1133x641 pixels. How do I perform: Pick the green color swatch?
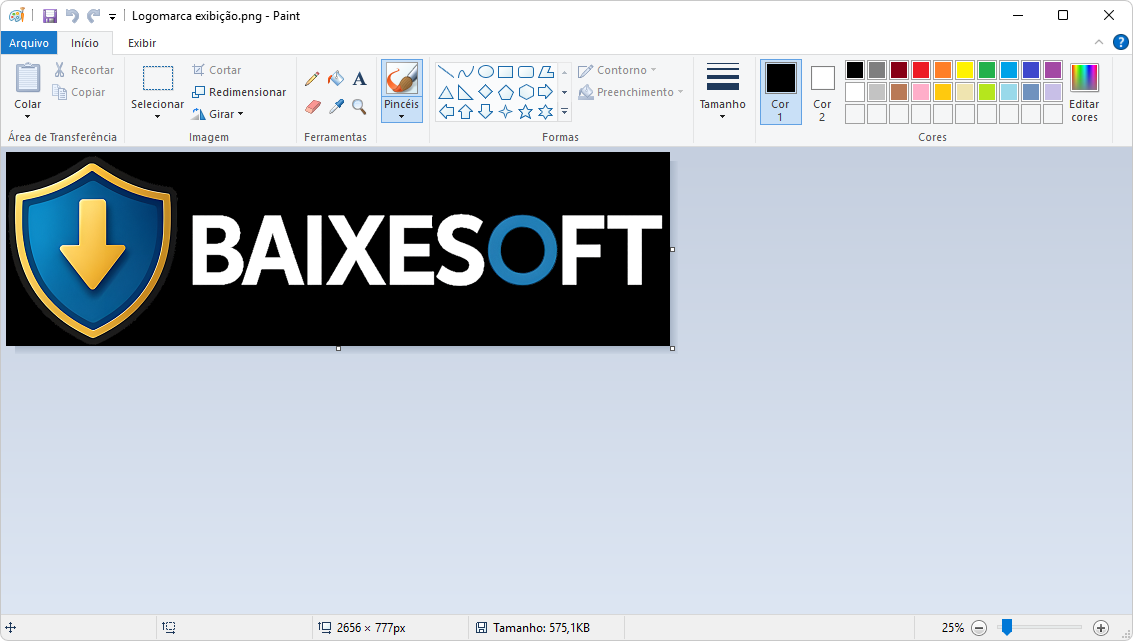point(987,69)
